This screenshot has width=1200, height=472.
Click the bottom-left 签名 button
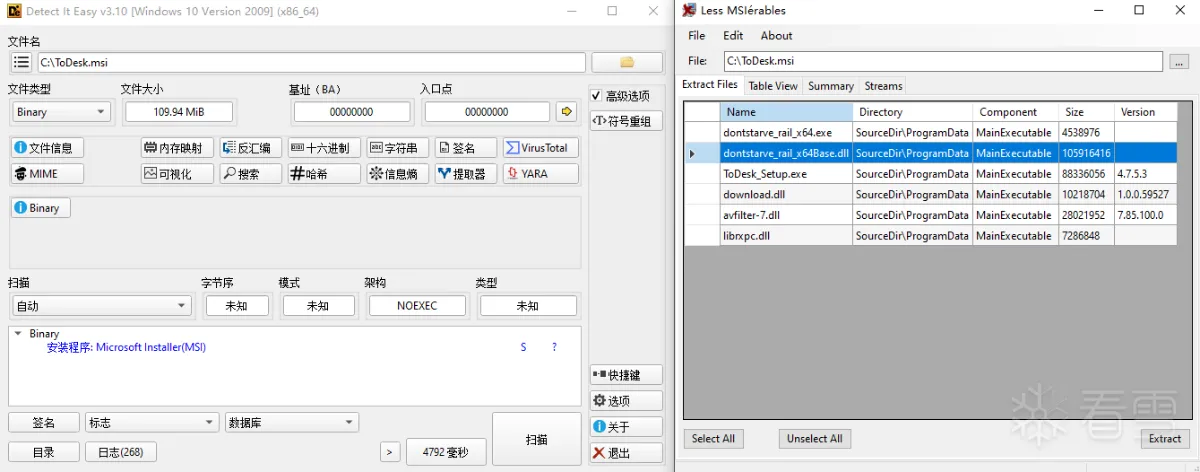point(44,423)
